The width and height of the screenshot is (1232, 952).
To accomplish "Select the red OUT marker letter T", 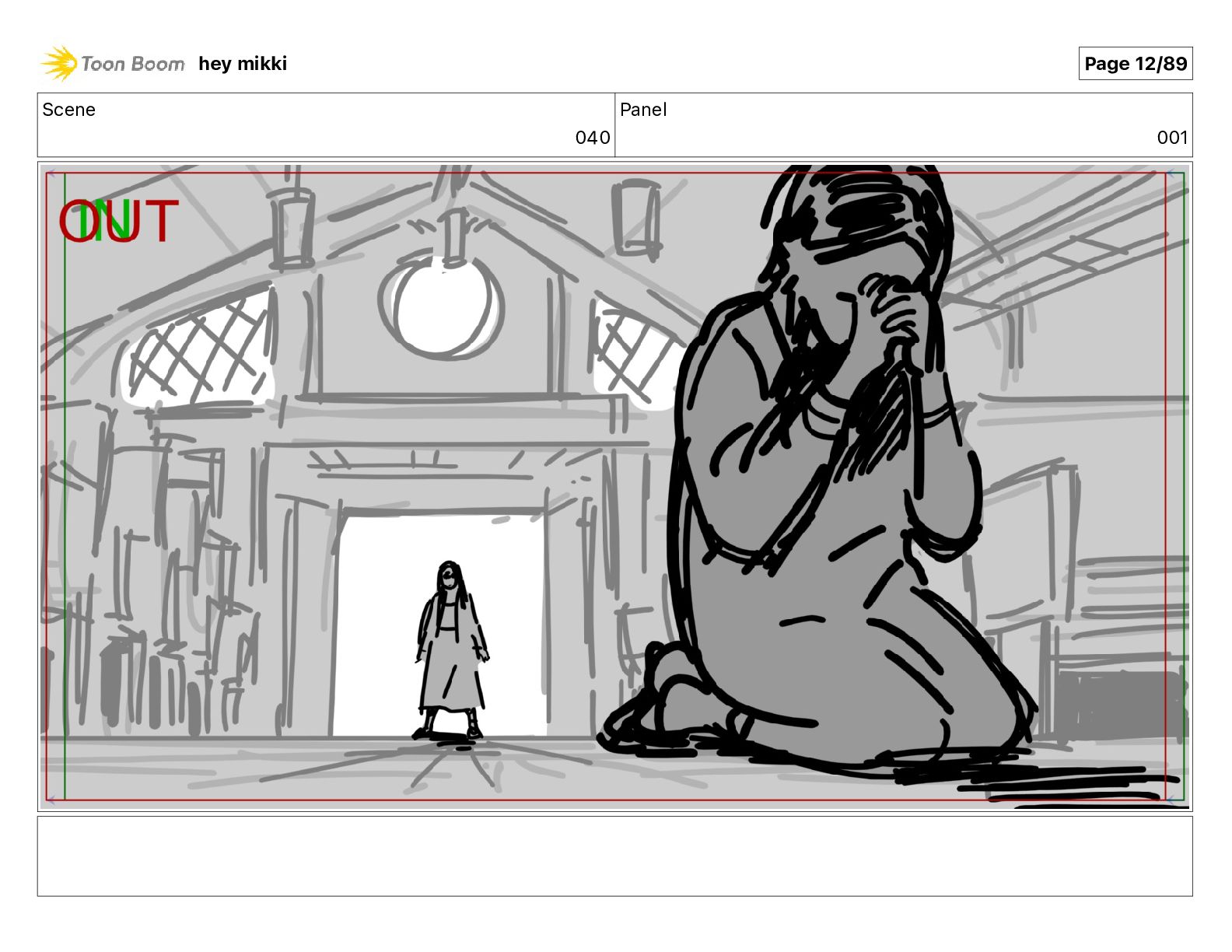I will [162, 221].
